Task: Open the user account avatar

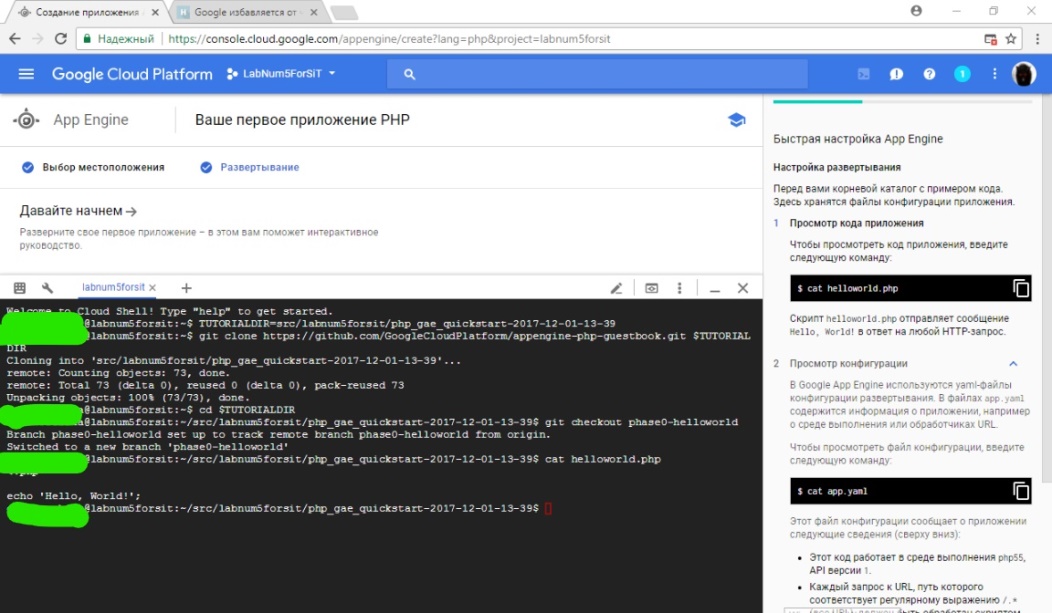Action: [1024, 74]
